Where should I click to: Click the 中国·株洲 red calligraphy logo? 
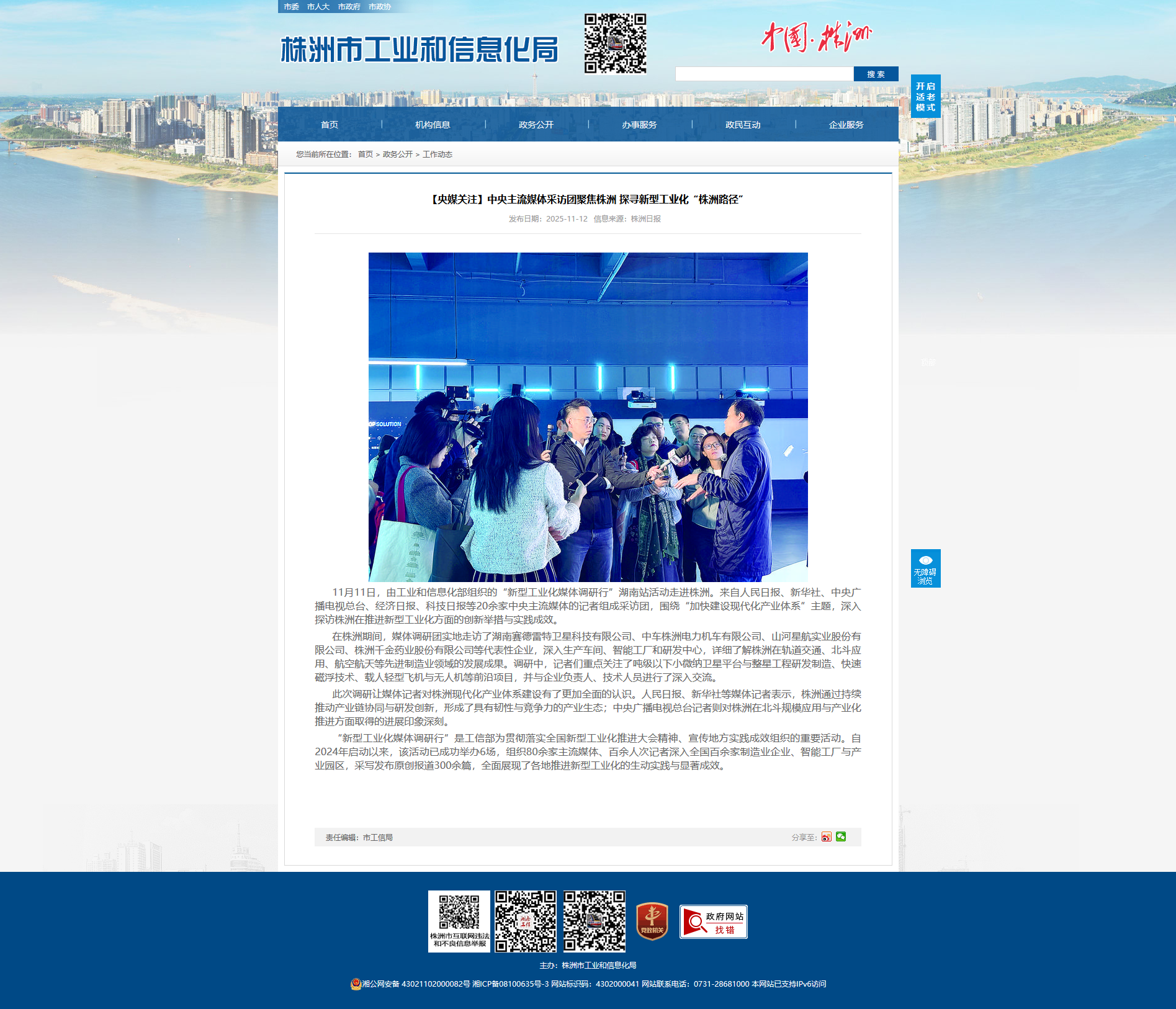click(816, 37)
